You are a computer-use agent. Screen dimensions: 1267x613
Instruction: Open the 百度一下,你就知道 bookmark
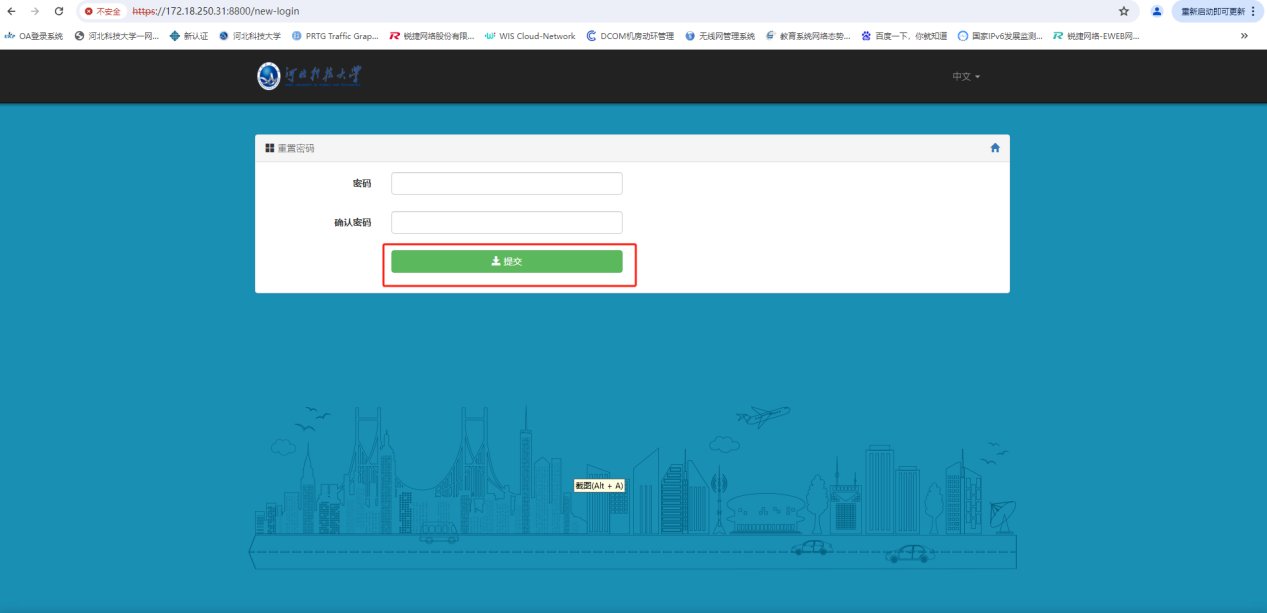click(904, 36)
